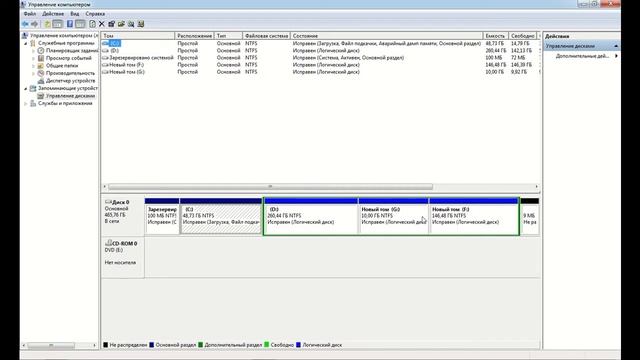640x360 pixels.
Task: Collapse the Управление дисками actions section arrow
Action: [616, 46]
